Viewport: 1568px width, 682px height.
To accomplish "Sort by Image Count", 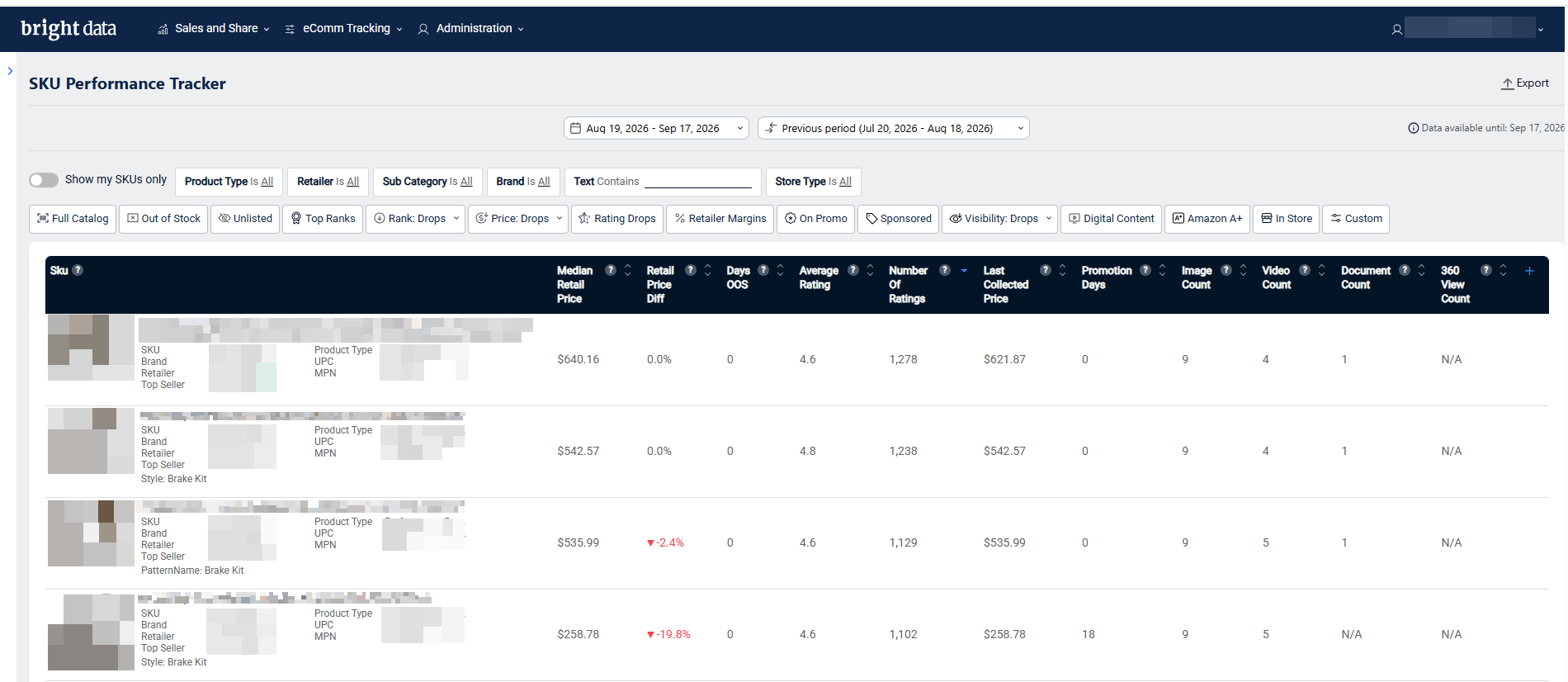I will 1243,270.
